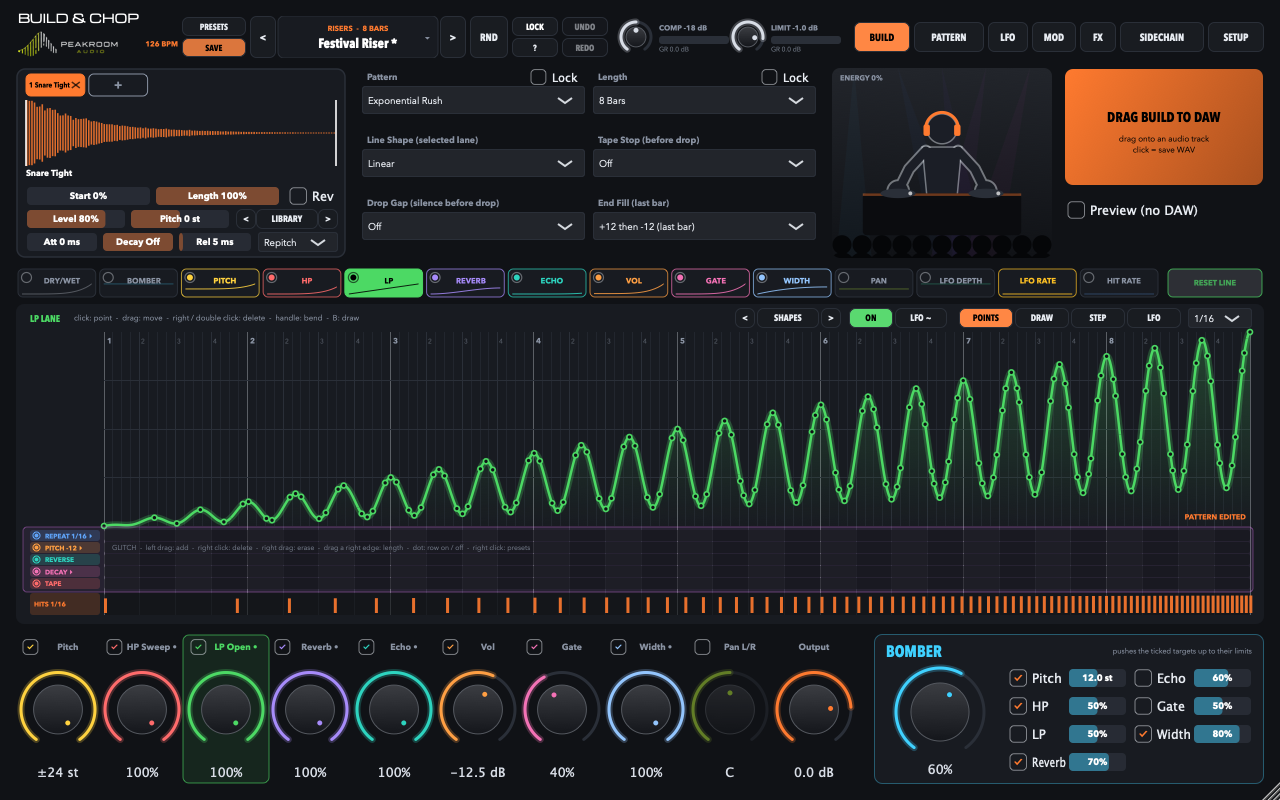Viewport: 1280px width, 800px height.
Task: Tick the Rev reverse checkbox
Action: click(298, 196)
